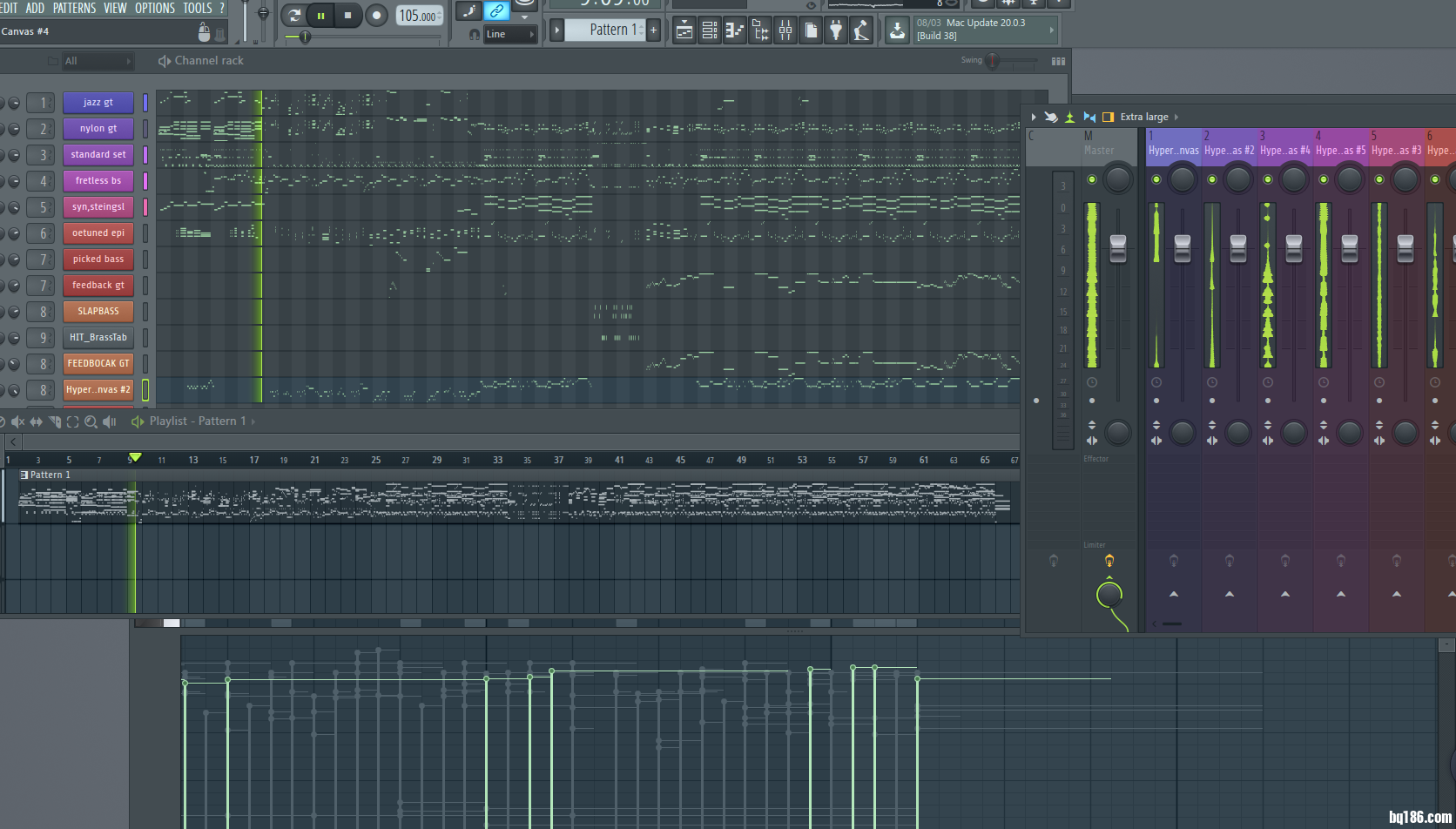Open the VIEW menu

(x=115, y=8)
